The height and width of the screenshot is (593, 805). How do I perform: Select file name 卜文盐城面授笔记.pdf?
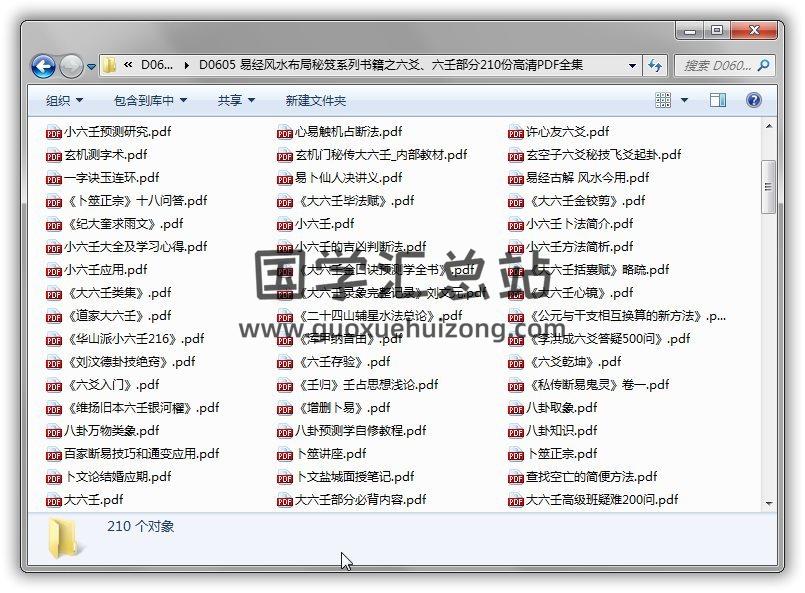point(355,477)
